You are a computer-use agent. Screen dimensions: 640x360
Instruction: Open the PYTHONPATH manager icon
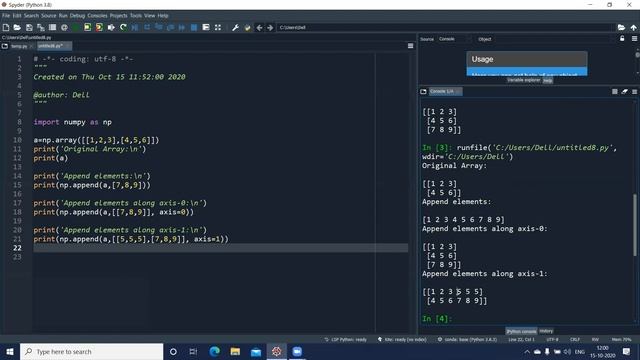coord(247,28)
